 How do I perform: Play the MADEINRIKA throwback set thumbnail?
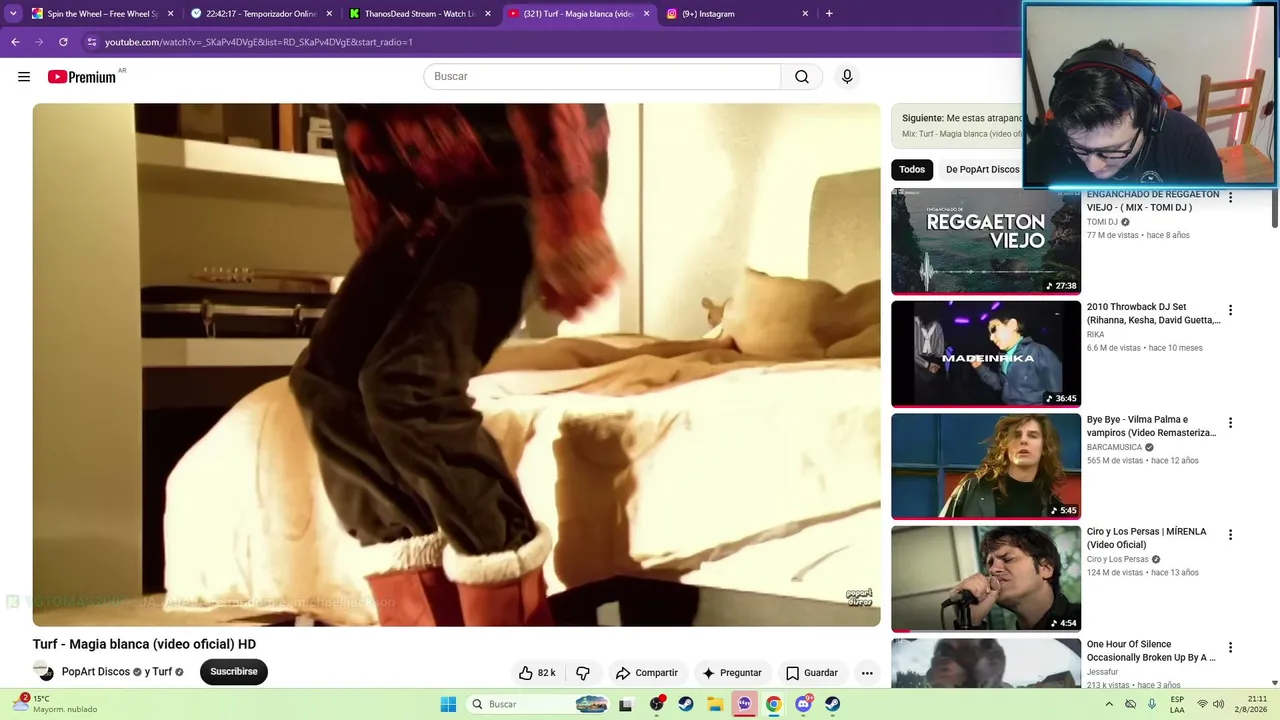[986, 354]
